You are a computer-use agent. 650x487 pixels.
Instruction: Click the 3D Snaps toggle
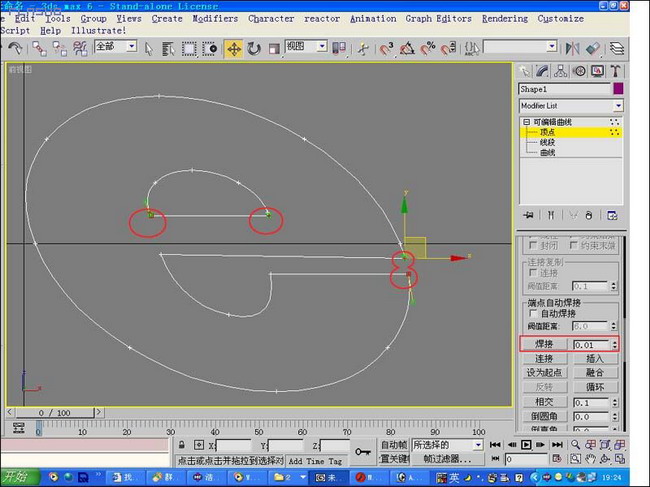point(386,49)
